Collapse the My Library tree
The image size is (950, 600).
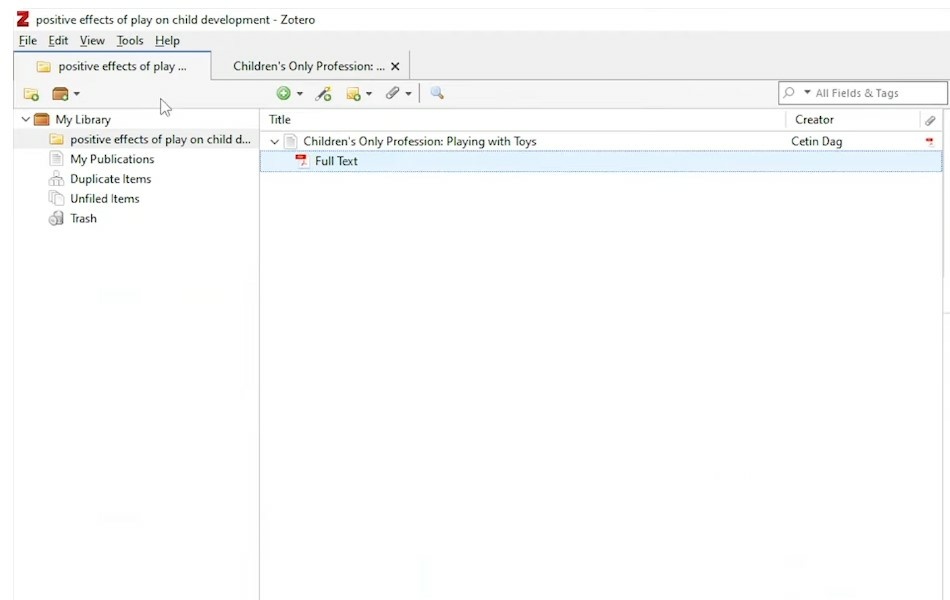pos(25,120)
